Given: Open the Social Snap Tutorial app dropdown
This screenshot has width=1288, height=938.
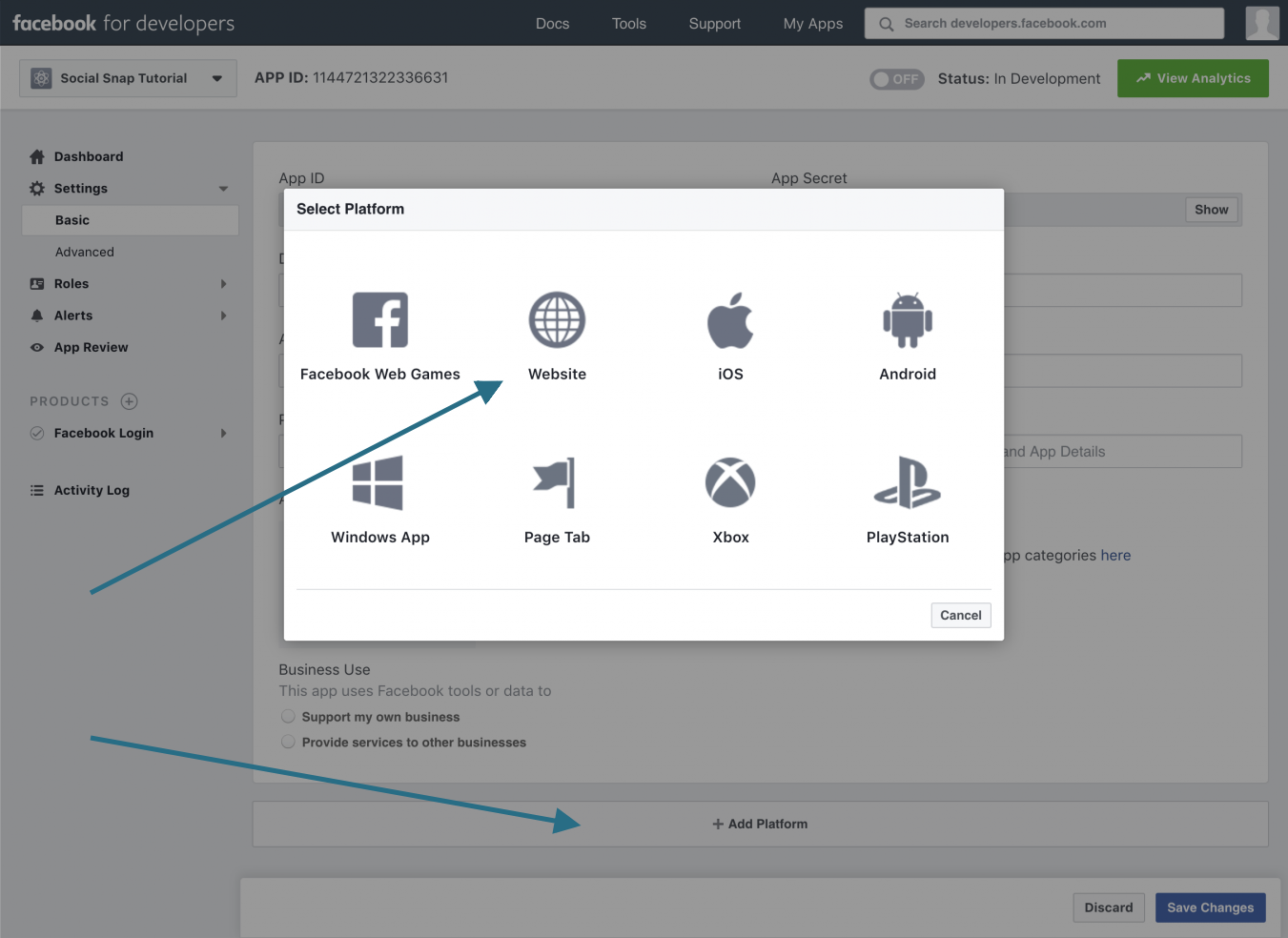Looking at the screenshot, I should 127,77.
